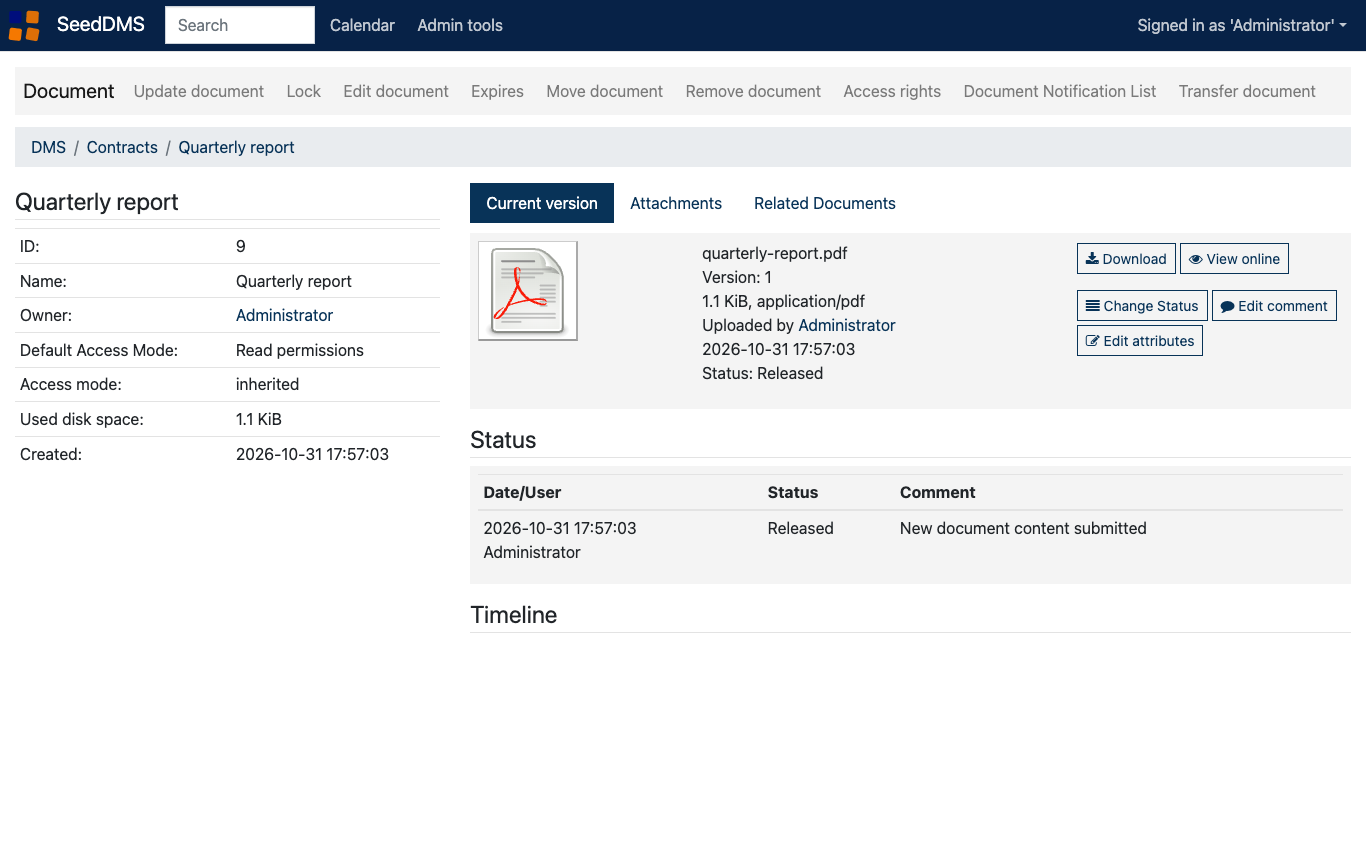Click the SeedDMS logo icon

click(25, 25)
